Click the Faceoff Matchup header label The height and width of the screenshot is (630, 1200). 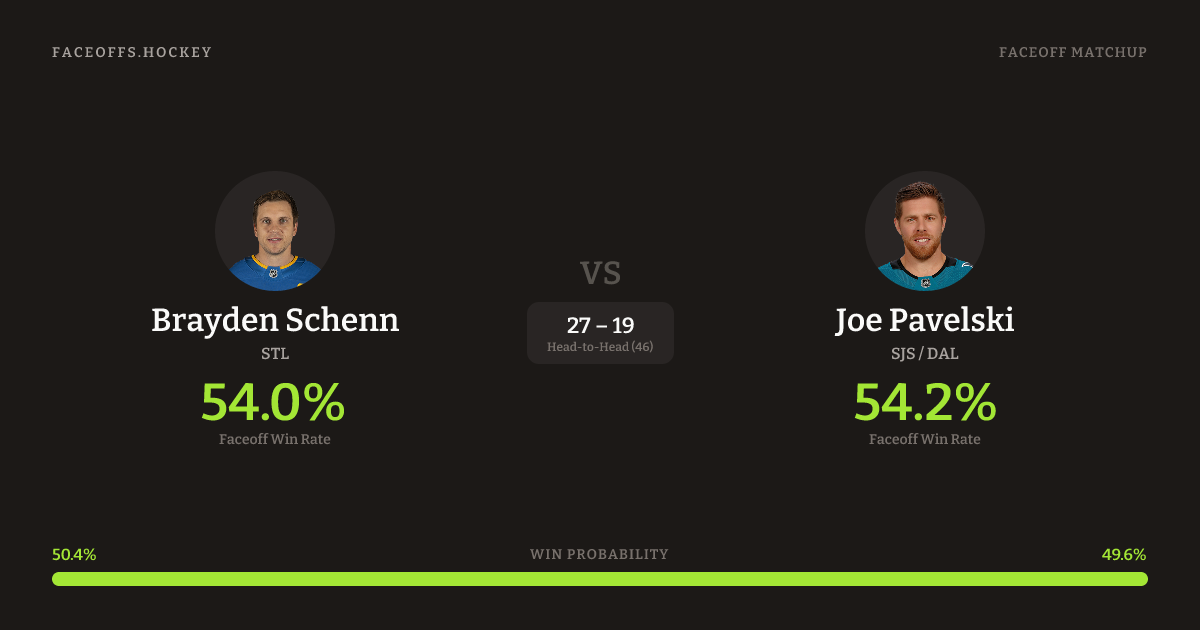point(1073,52)
